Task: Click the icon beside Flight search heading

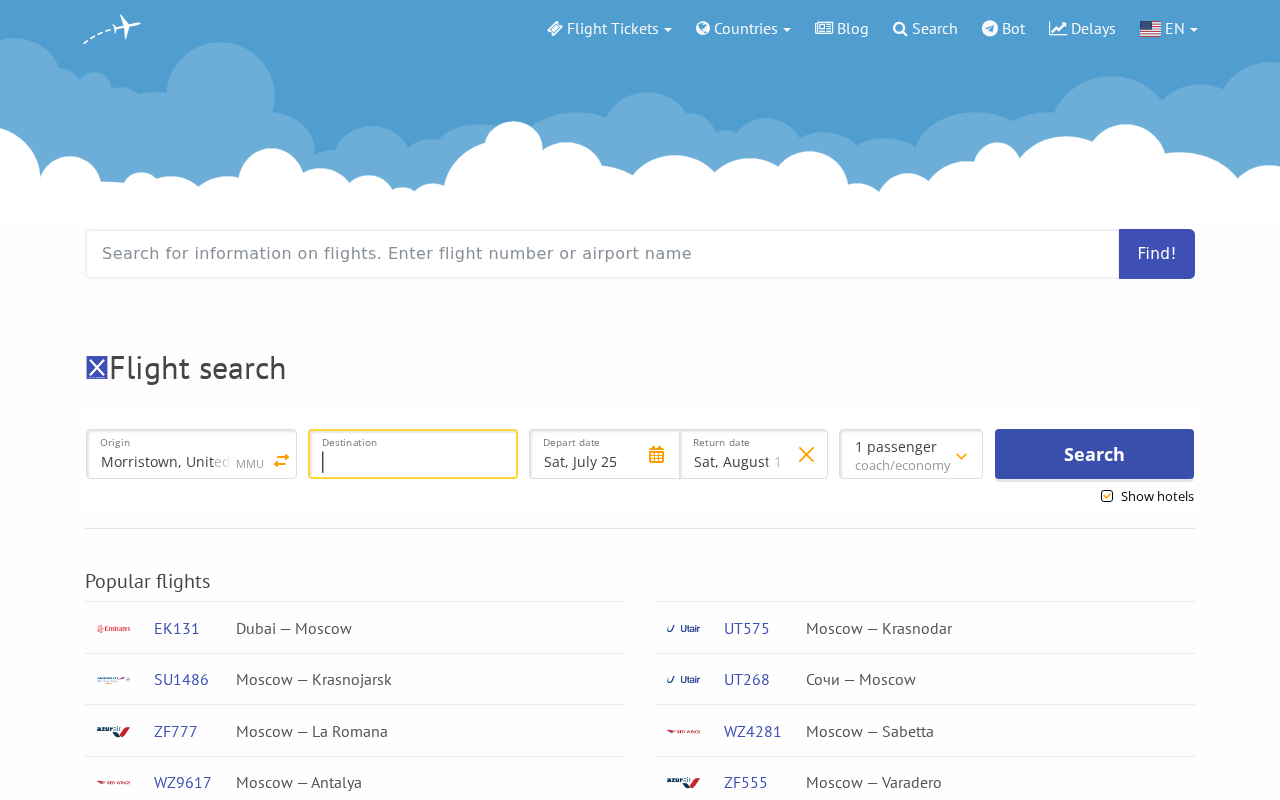Action: tap(97, 368)
